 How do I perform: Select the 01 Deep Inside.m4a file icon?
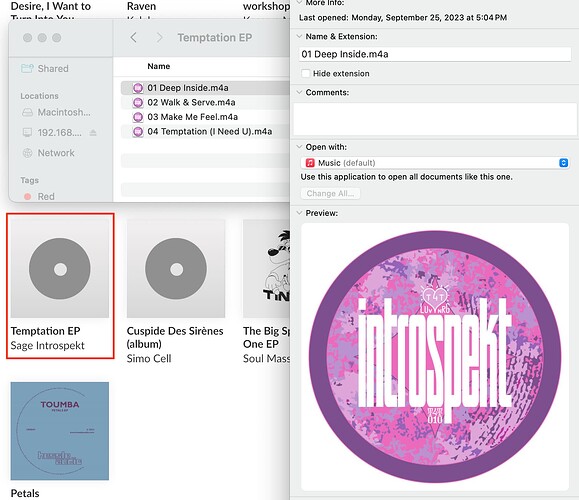pyautogui.click(x=138, y=88)
